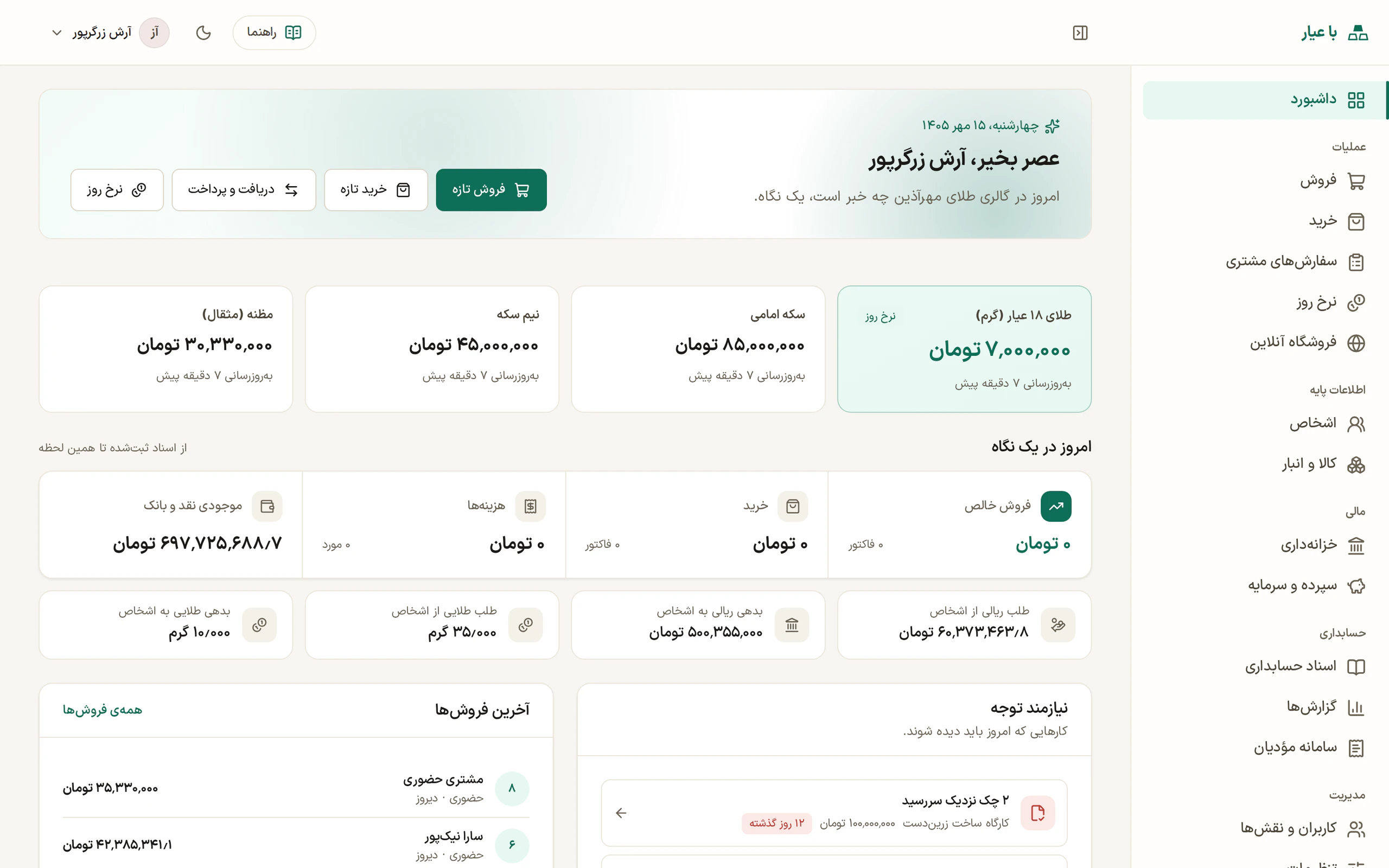
Task: Open مشتری حضوری sale row
Action: point(296,789)
